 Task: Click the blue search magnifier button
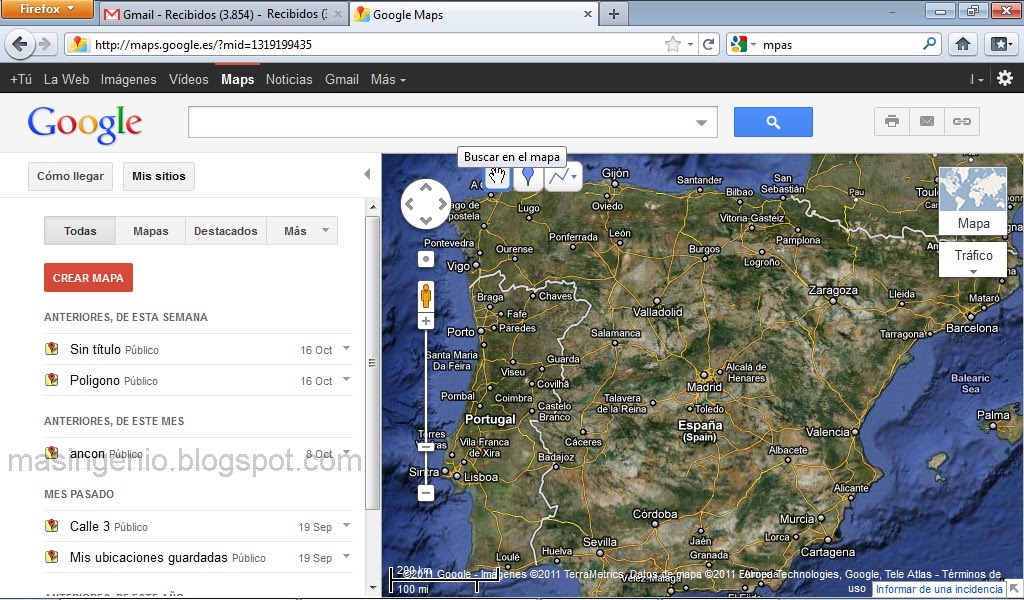pyautogui.click(x=773, y=122)
